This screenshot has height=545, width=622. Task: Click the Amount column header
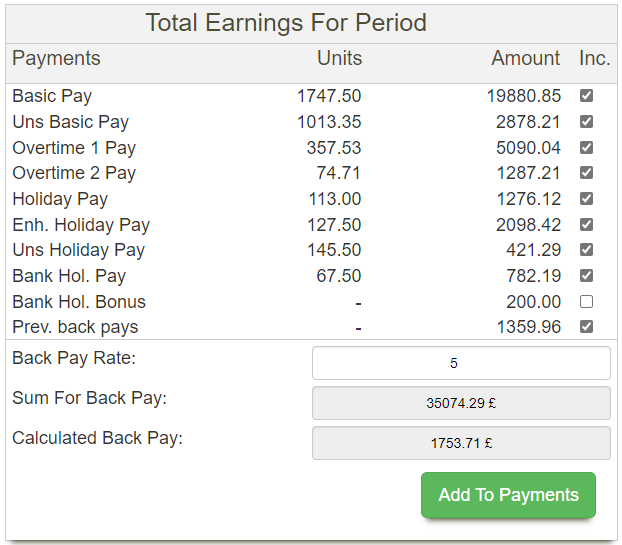click(x=525, y=58)
